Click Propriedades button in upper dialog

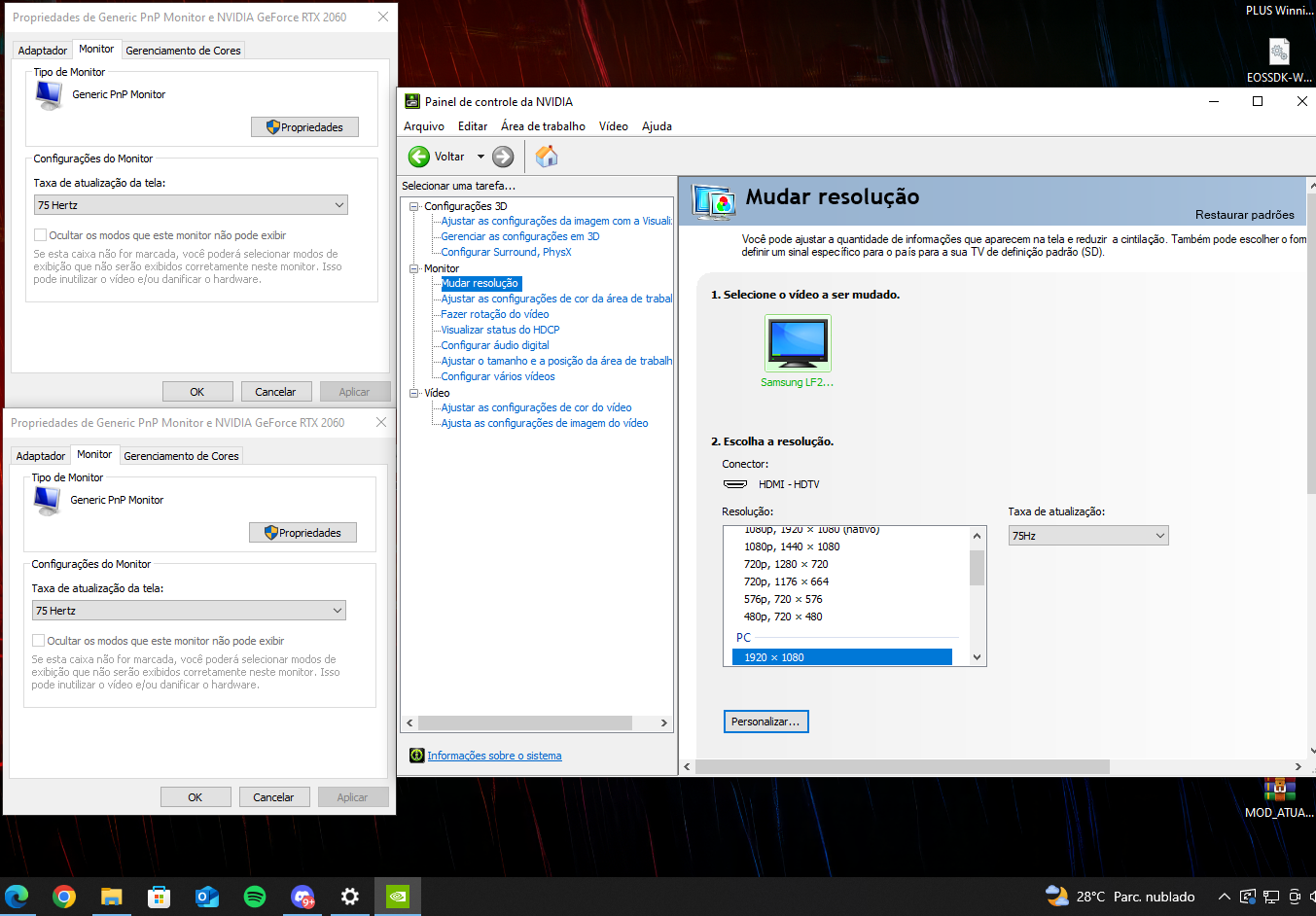[304, 127]
